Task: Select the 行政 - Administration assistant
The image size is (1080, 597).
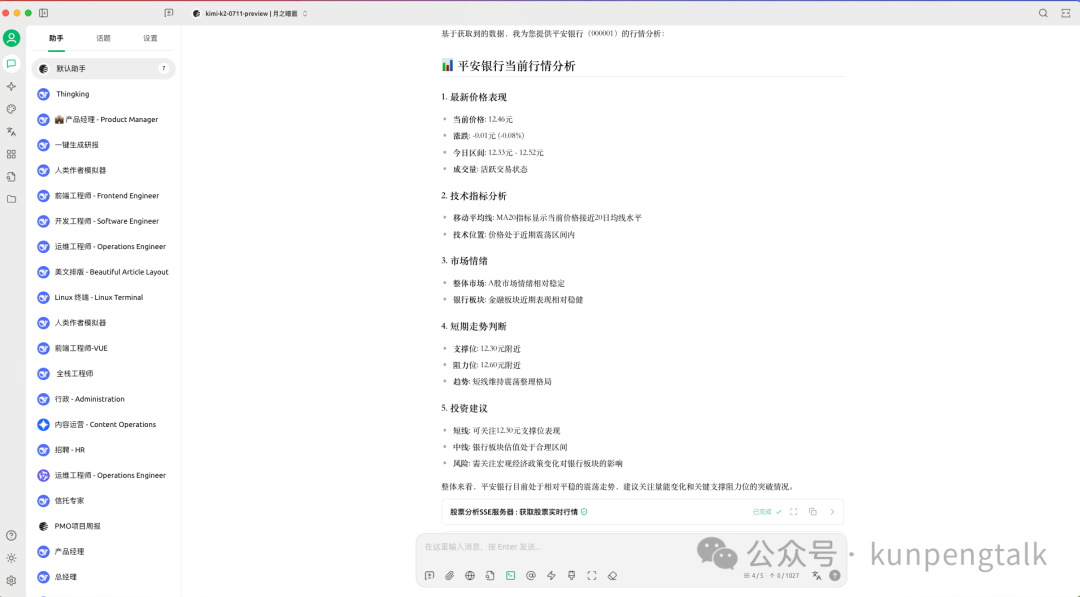Action: (x=103, y=399)
